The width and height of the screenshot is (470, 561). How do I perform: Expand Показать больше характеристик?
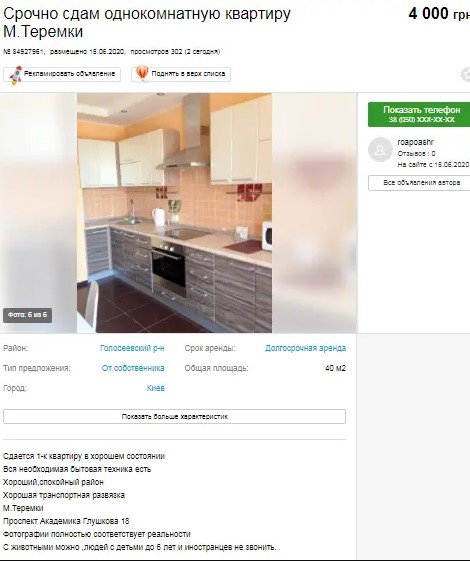pos(175,416)
